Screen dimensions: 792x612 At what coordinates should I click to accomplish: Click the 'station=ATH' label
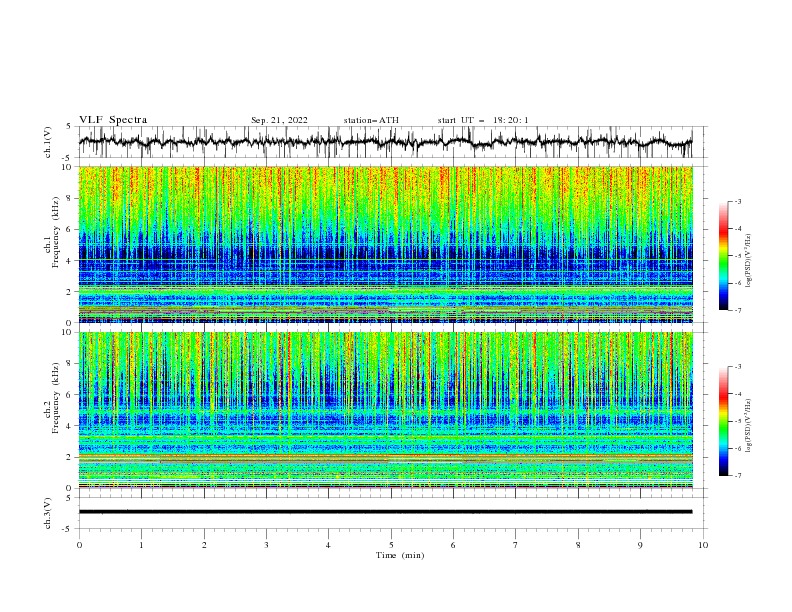coord(371,120)
